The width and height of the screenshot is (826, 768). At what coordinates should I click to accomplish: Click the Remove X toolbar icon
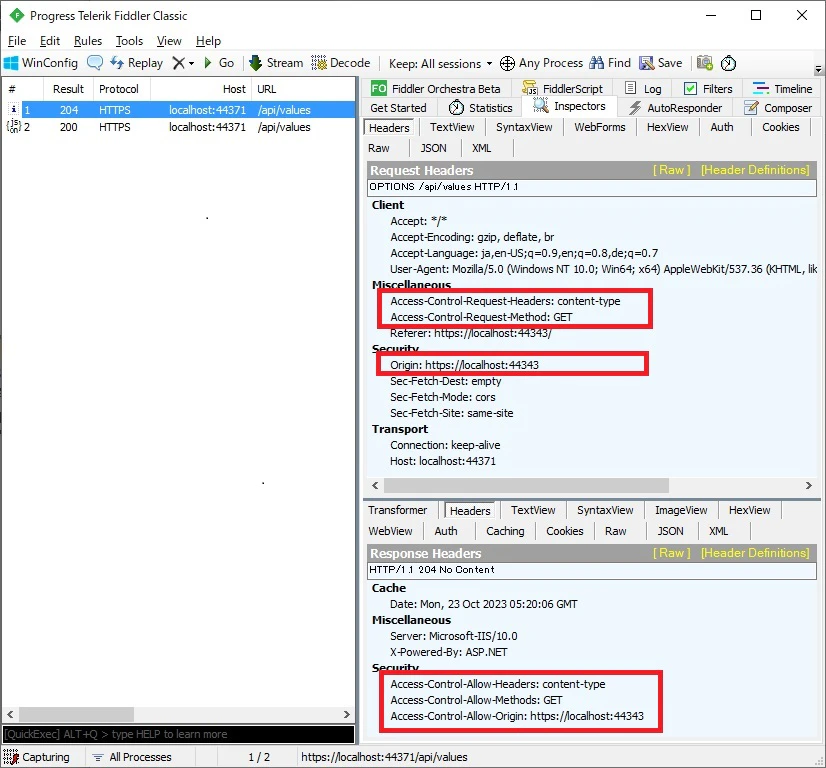tap(179, 63)
